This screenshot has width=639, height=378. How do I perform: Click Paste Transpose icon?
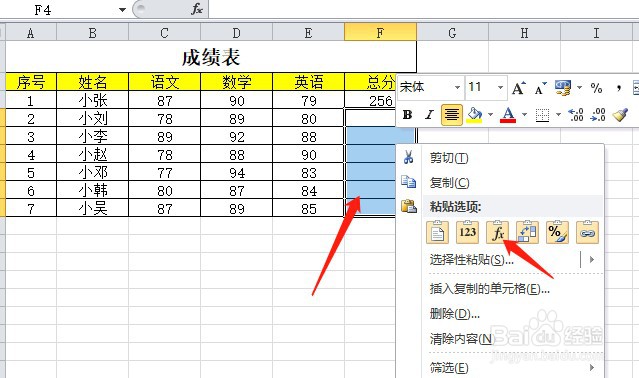[x=527, y=232]
